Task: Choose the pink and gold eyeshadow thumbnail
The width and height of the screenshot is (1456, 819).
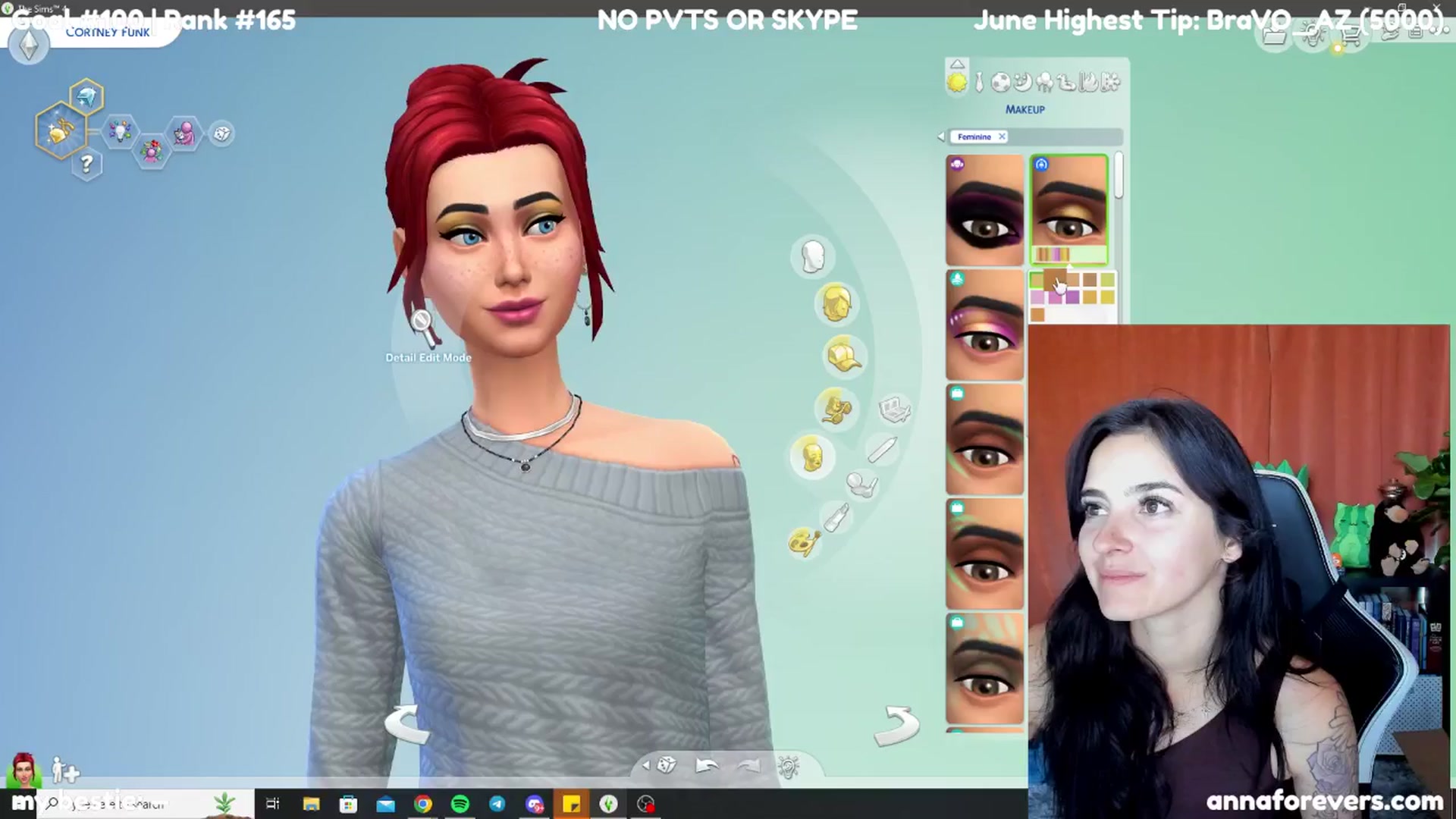Action: [x=984, y=325]
